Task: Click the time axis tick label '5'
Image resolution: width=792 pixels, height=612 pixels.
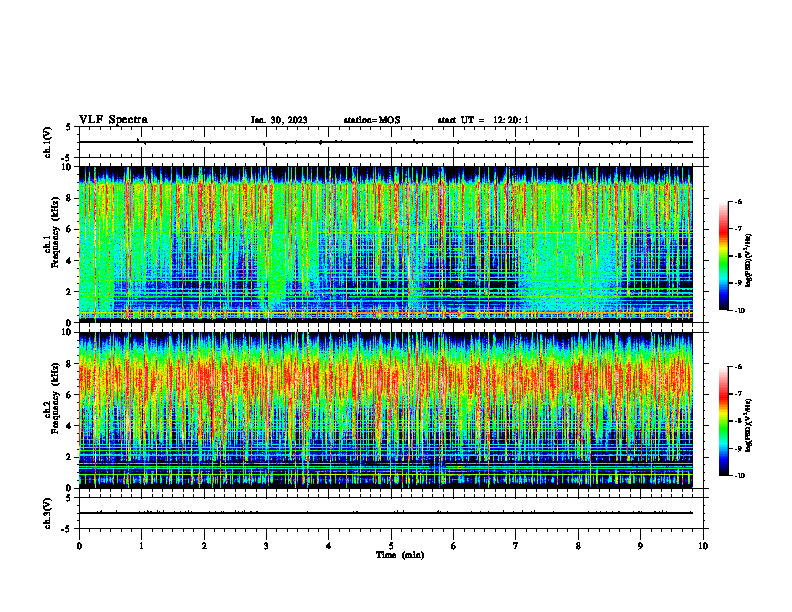Action: pos(391,546)
